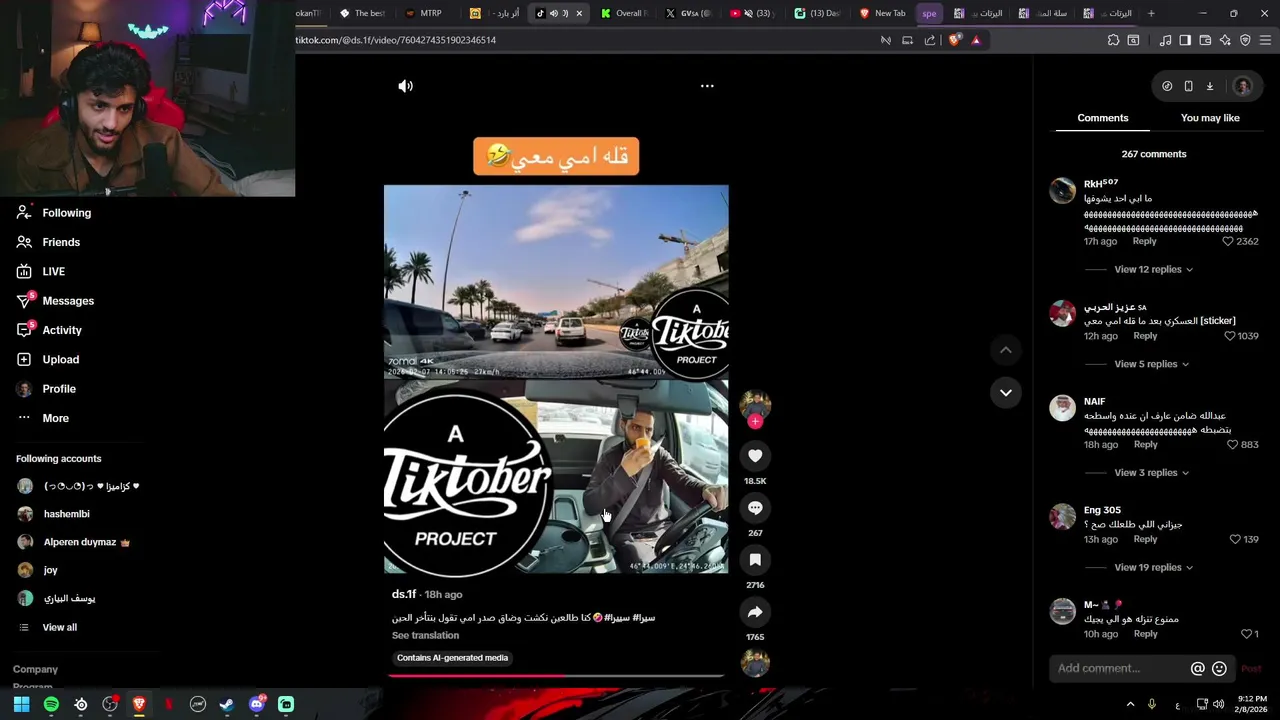Click See translation under the video caption
1280x720 pixels.
pos(425,635)
